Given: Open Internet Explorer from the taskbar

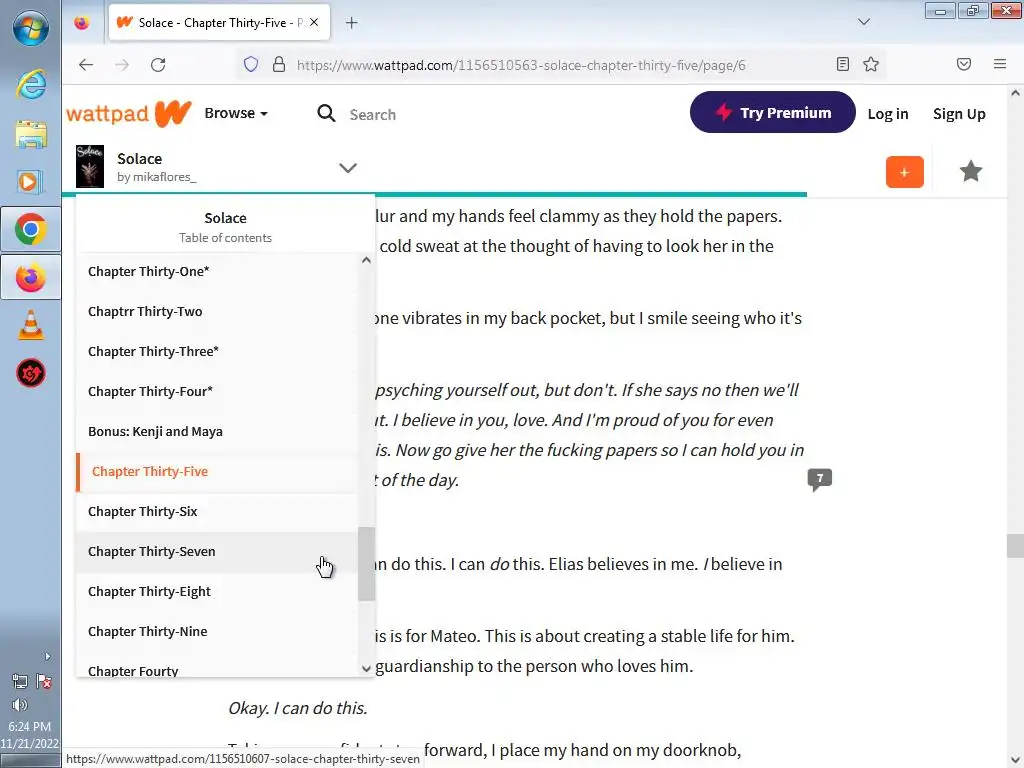Looking at the screenshot, I should tap(31, 84).
